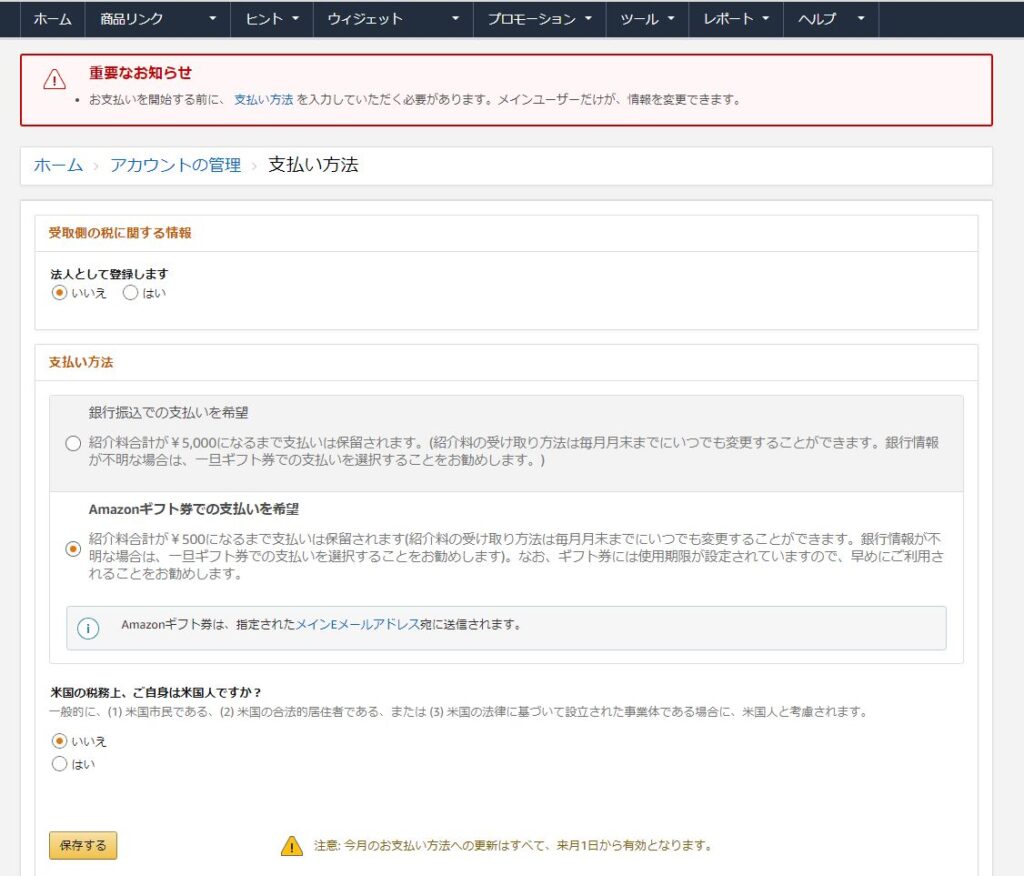Viewport: 1024px width, 876px height.
Task: Choose the Amazonギフト券での支払い radio option
Action: (73, 549)
